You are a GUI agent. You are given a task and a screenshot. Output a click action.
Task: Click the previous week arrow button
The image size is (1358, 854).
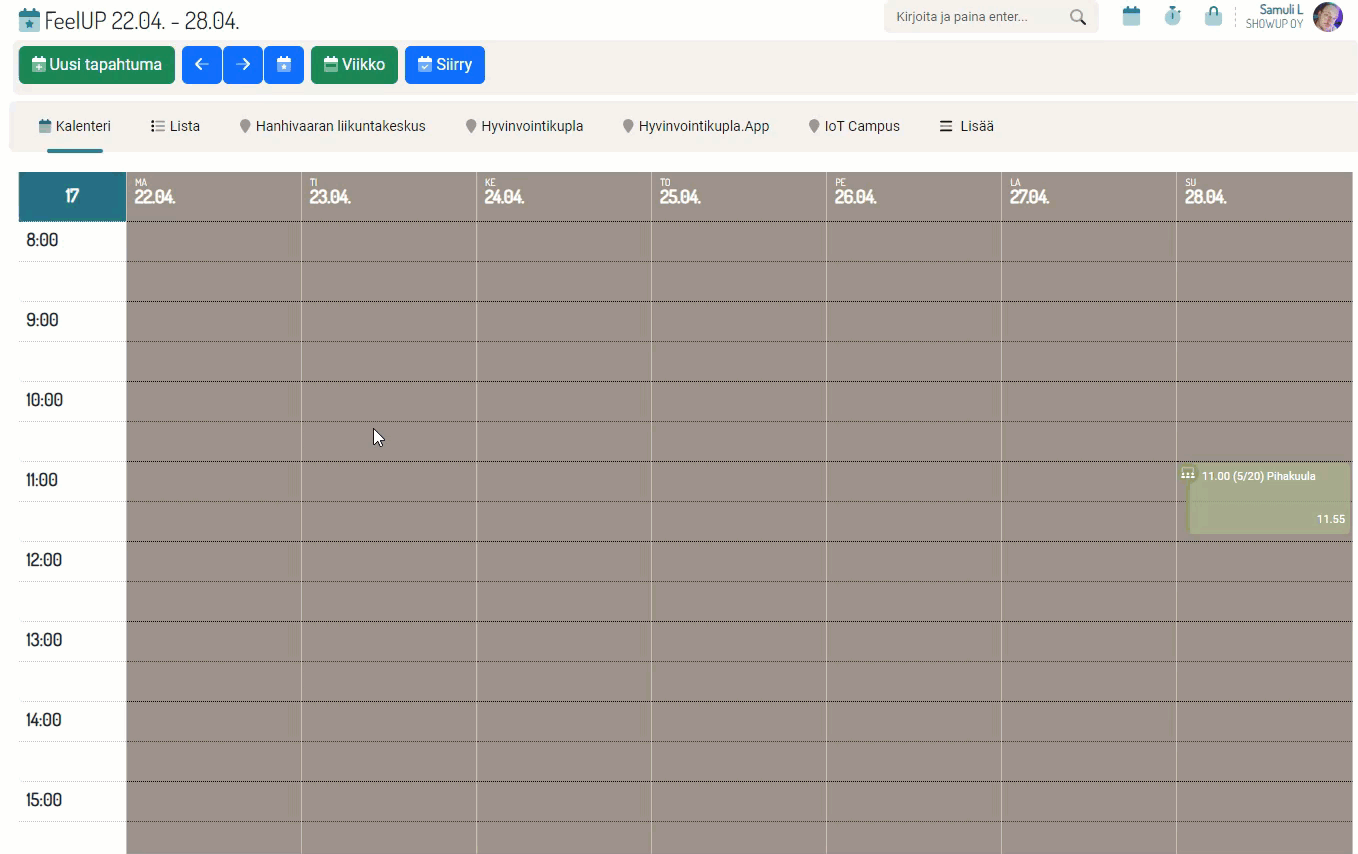201,65
